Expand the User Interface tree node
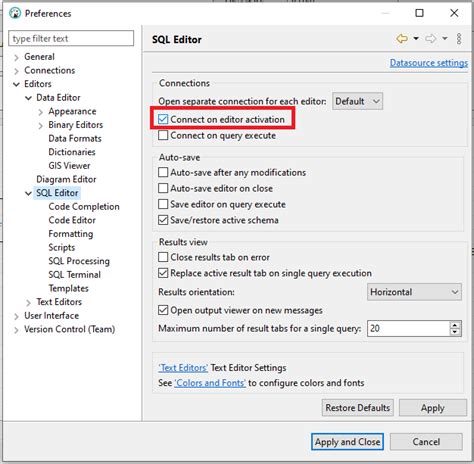Viewport: 474px width, 464px height. [x=16, y=316]
